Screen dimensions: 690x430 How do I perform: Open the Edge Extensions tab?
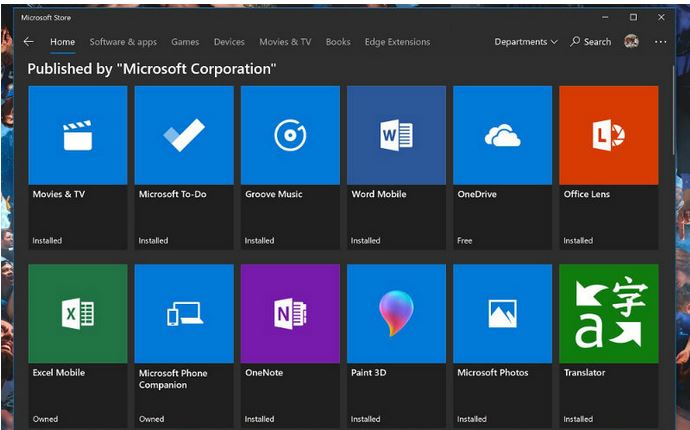point(397,42)
